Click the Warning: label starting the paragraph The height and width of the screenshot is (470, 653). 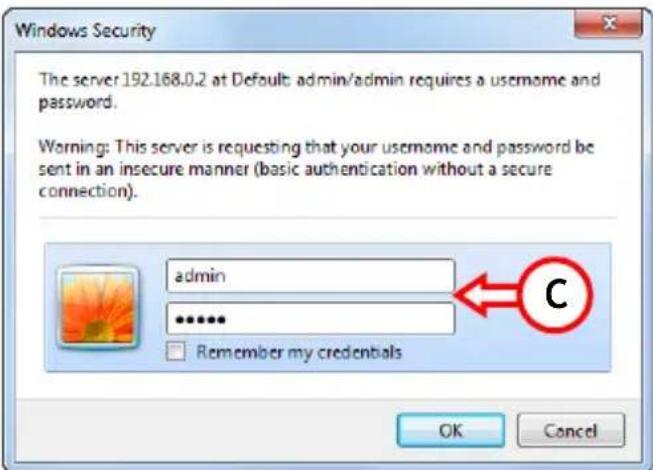[74, 147]
